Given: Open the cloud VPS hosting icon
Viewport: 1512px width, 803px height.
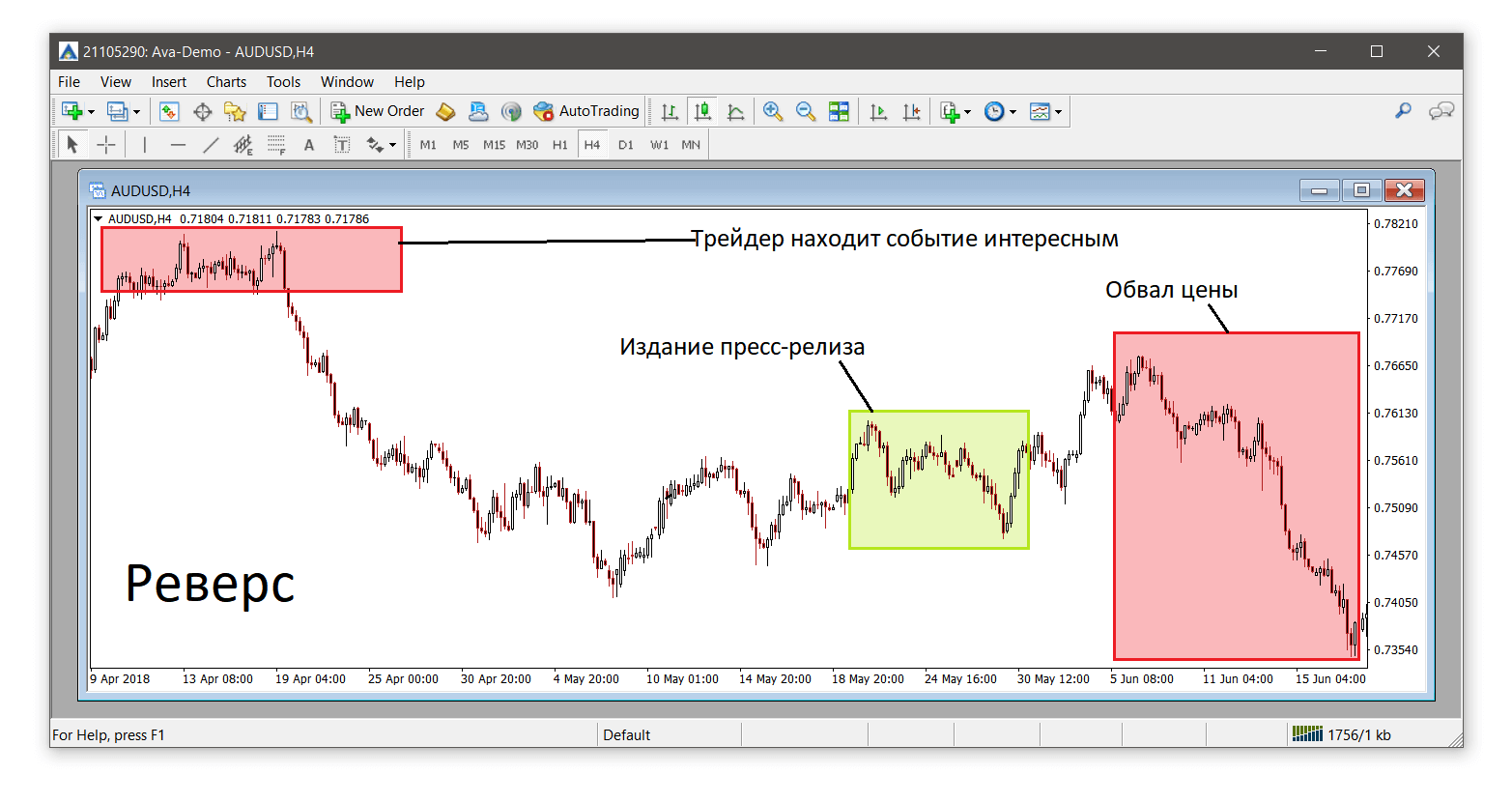Looking at the screenshot, I should coord(478,111).
